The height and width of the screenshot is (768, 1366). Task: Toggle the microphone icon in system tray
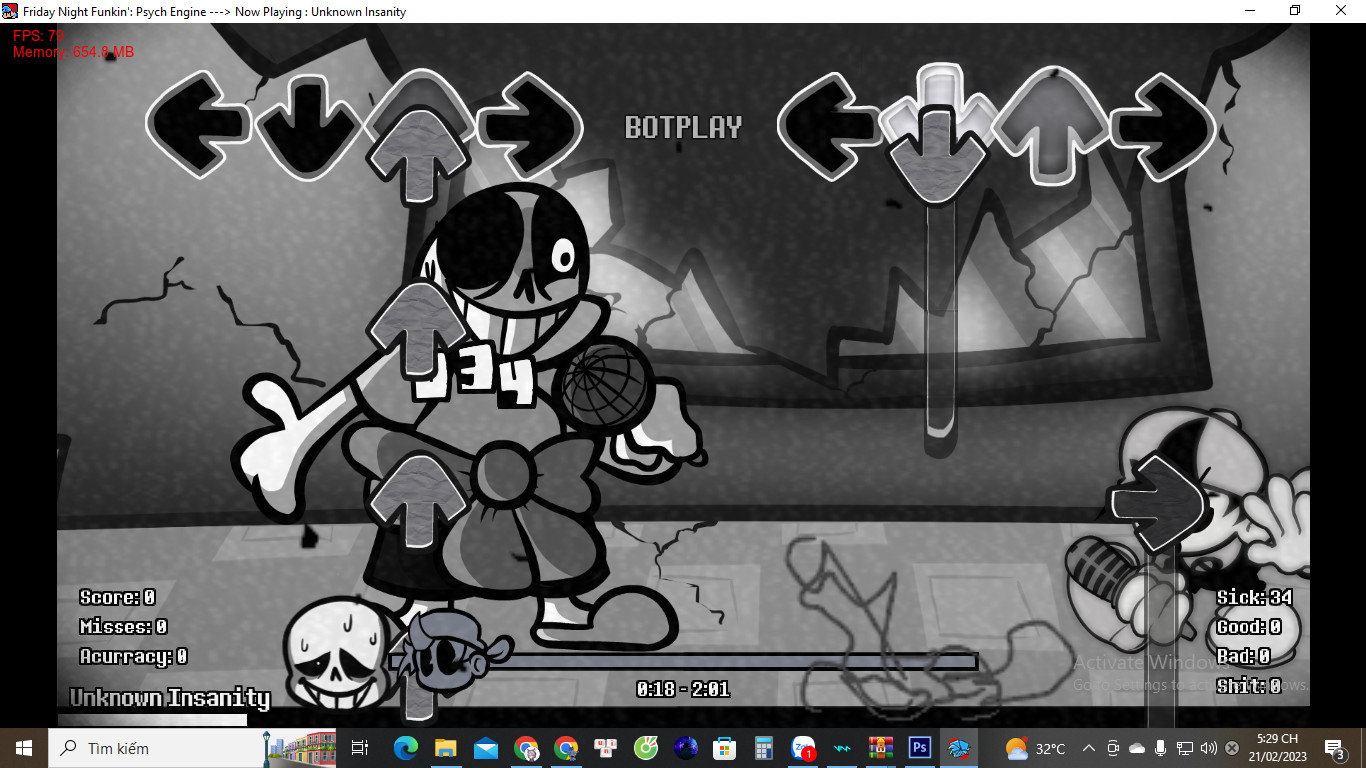[x=1160, y=748]
